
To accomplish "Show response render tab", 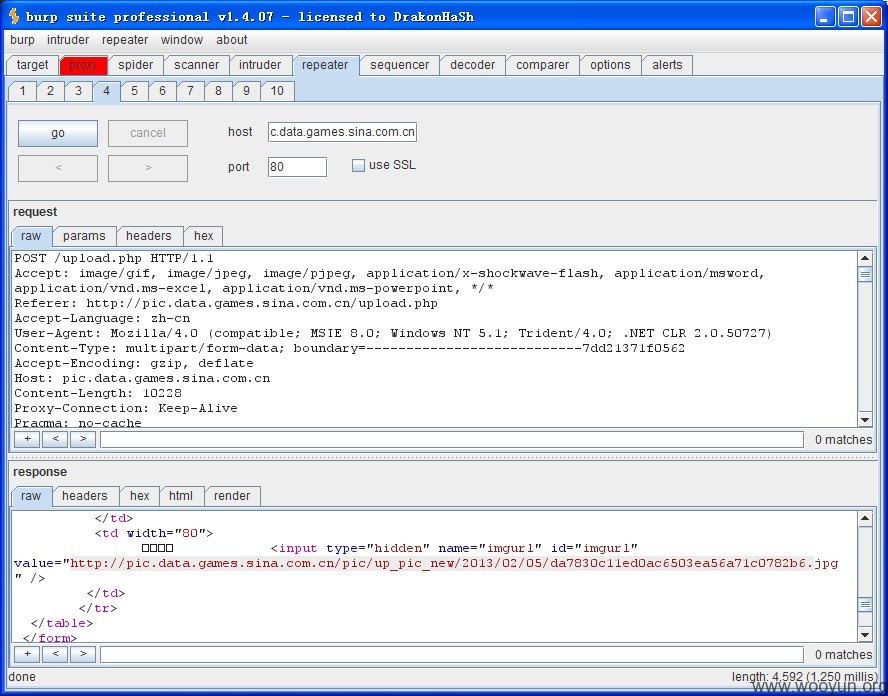I will [x=232, y=496].
